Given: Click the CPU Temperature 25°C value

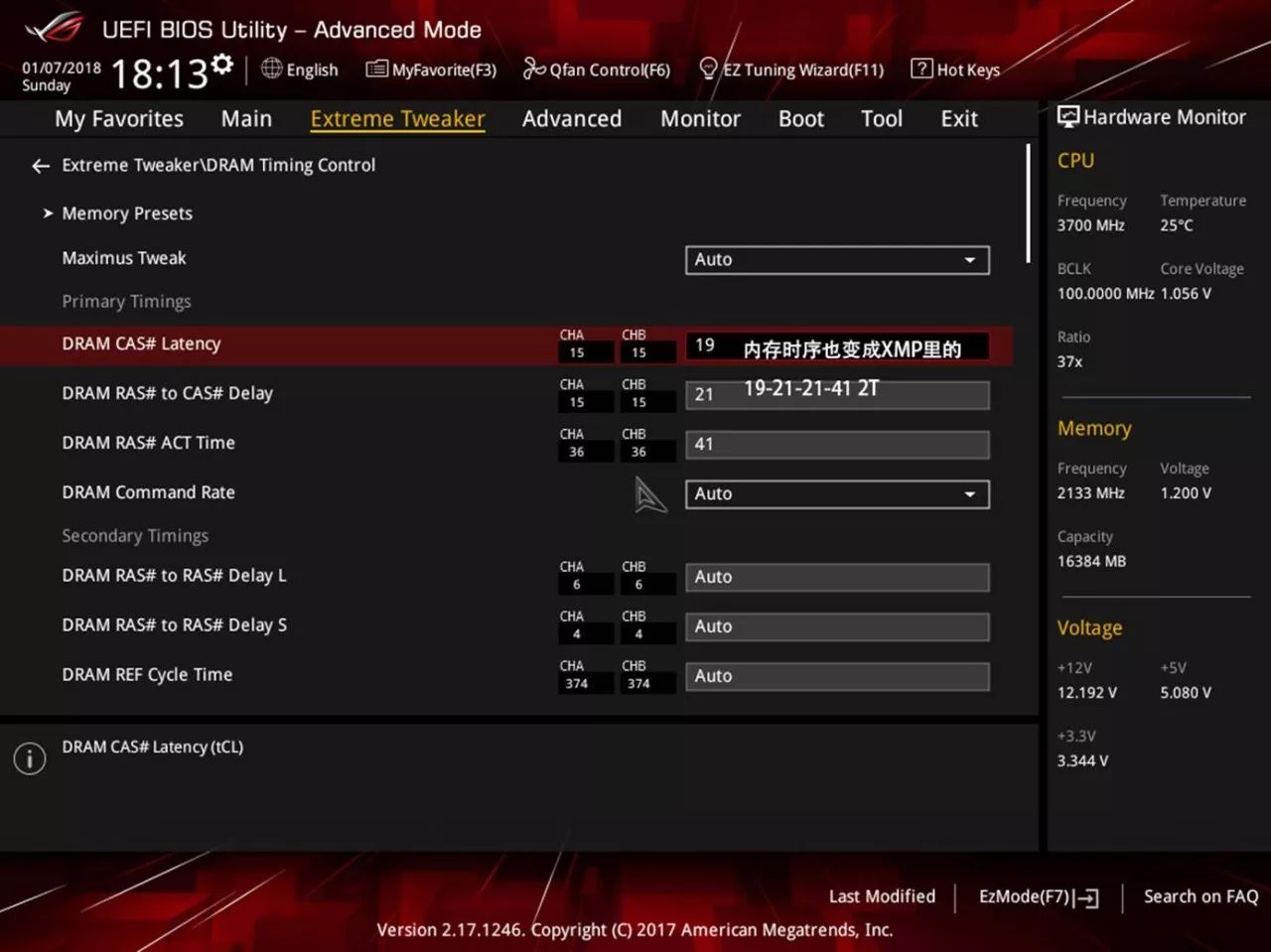Looking at the screenshot, I should click(1177, 225).
